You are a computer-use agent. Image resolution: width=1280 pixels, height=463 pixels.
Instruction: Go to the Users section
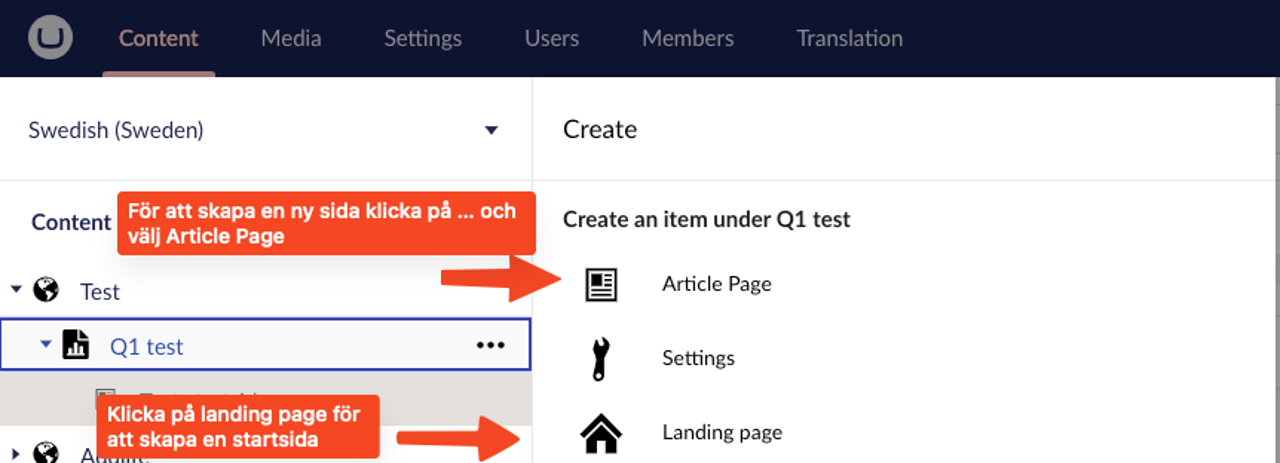click(x=552, y=39)
